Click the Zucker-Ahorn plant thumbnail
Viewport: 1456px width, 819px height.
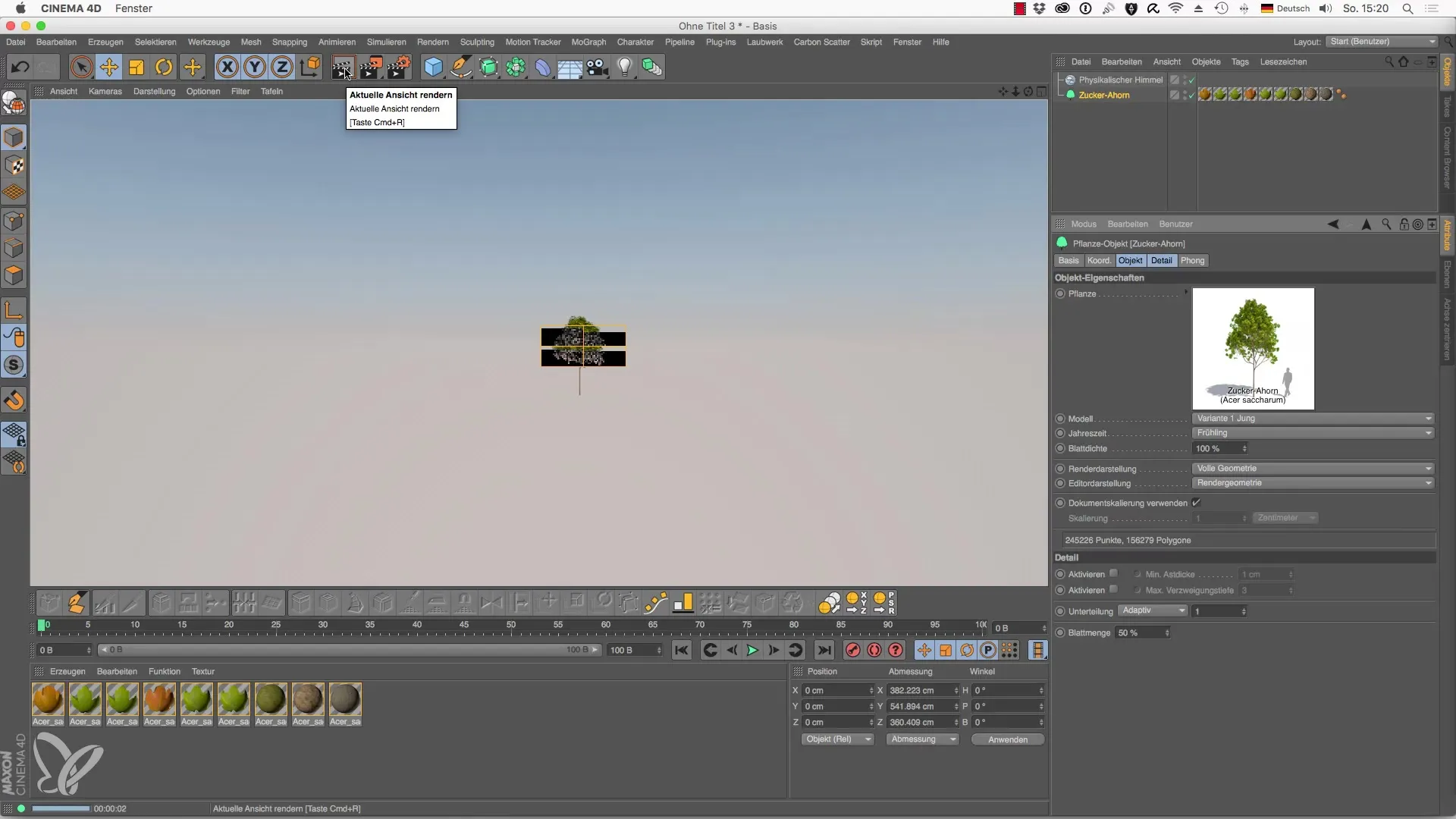[1253, 349]
